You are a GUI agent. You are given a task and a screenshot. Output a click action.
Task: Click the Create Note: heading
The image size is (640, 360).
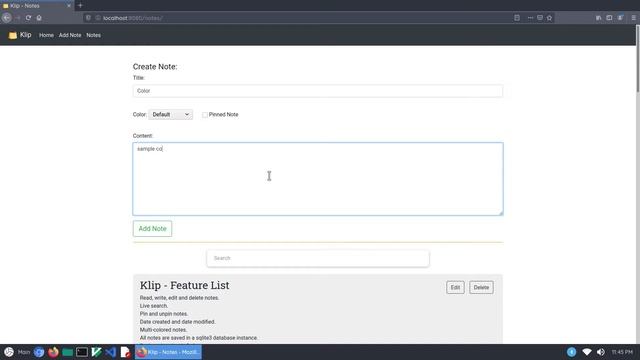(x=155, y=67)
